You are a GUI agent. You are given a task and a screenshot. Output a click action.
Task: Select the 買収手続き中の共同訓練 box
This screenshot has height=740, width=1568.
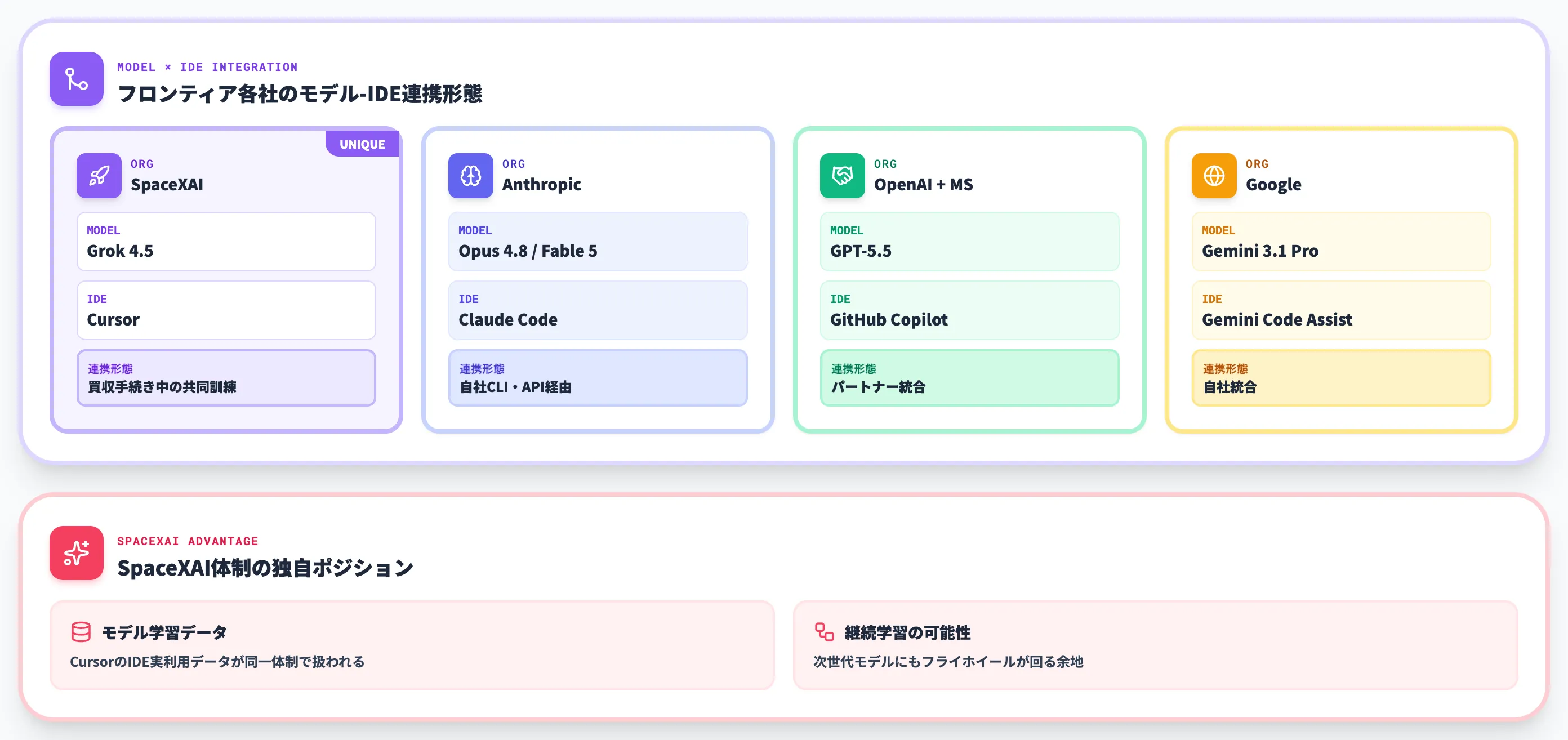click(x=226, y=378)
